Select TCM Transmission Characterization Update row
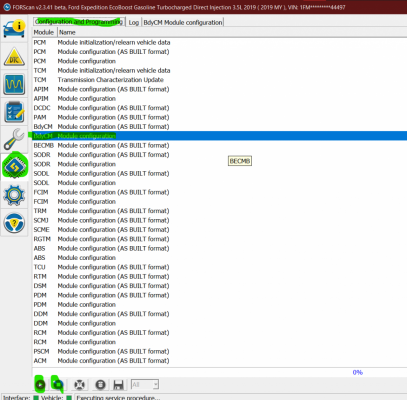This screenshot has width=407, height=400. point(219,80)
